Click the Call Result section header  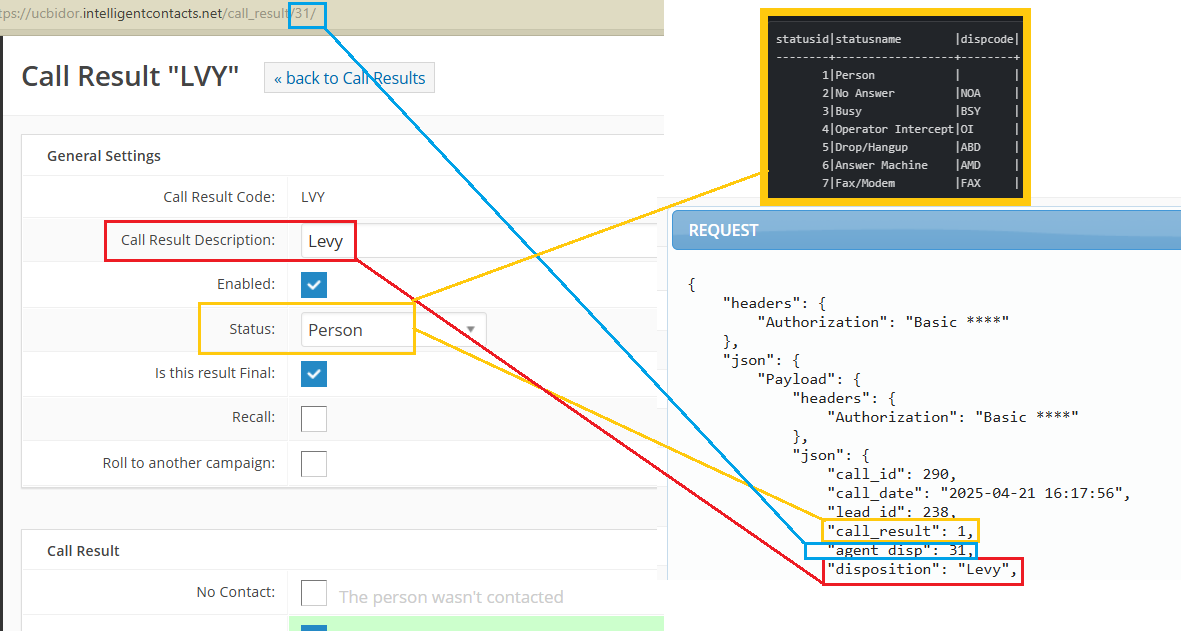pos(83,551)
